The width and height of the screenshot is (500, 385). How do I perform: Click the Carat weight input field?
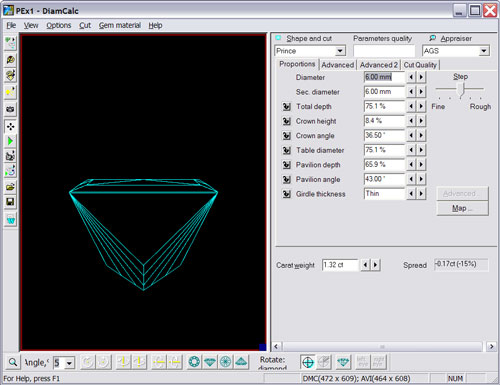point(340,265)
